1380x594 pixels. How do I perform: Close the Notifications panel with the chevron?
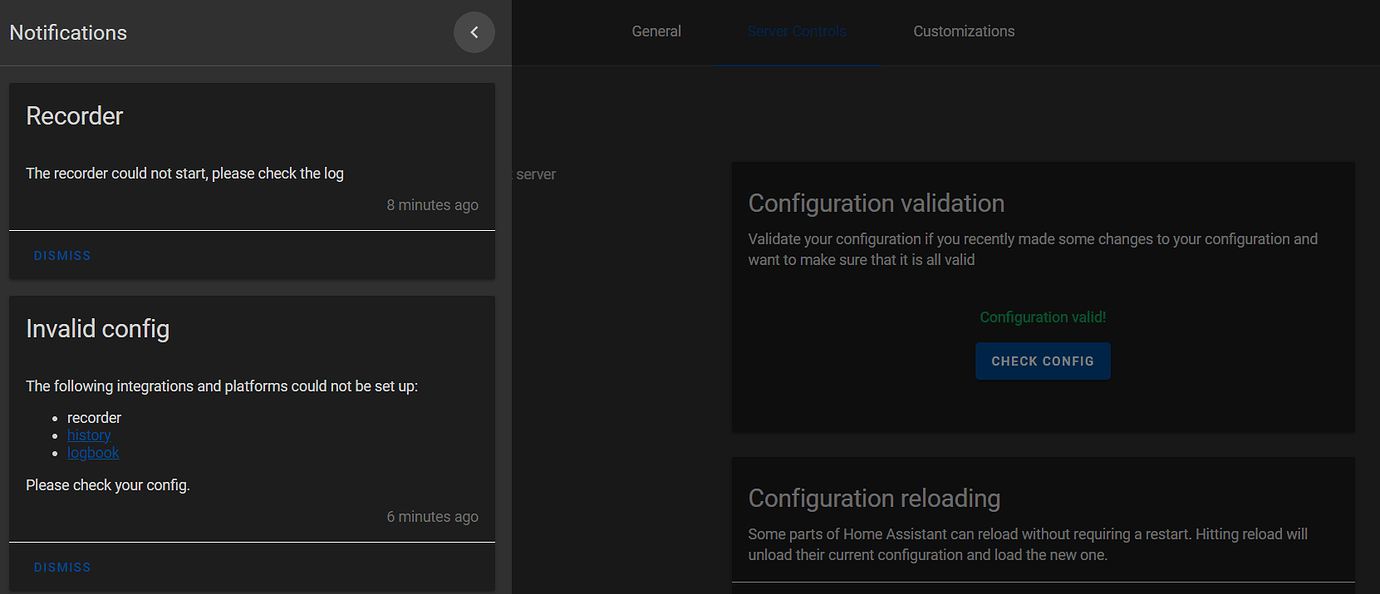[x=474, y=33]
